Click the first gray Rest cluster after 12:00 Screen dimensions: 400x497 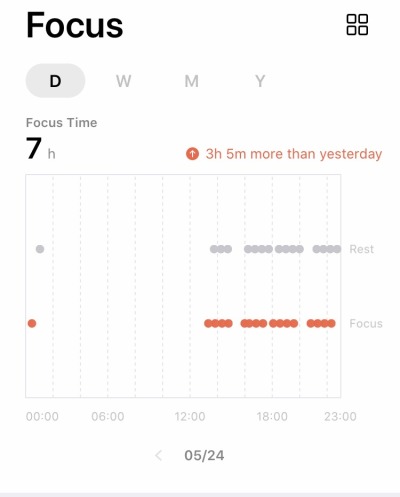(x=221, y=249)
